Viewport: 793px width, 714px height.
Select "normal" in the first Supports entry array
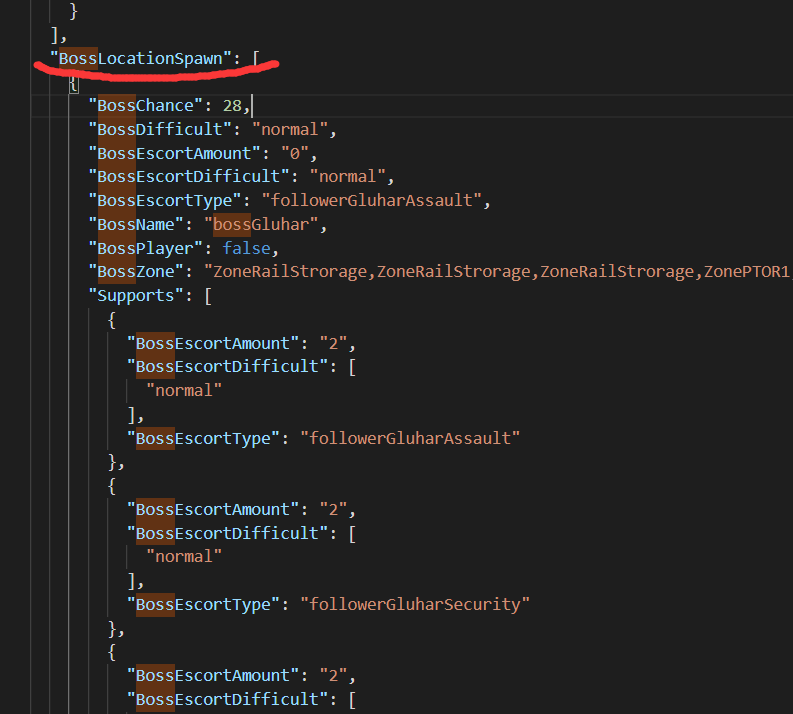184,390
